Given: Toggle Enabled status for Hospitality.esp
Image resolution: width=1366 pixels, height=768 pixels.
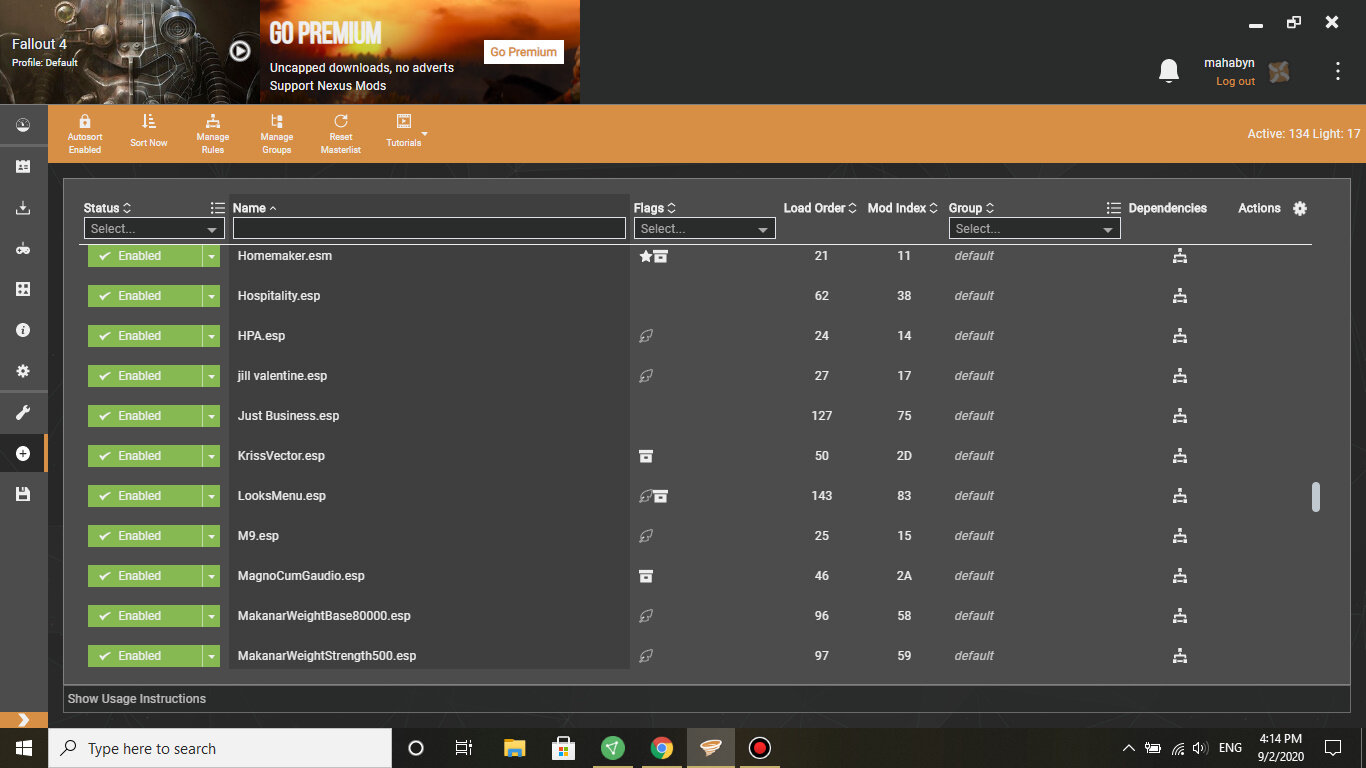Looking at the screenshot, I should click(x=145, y=296).
